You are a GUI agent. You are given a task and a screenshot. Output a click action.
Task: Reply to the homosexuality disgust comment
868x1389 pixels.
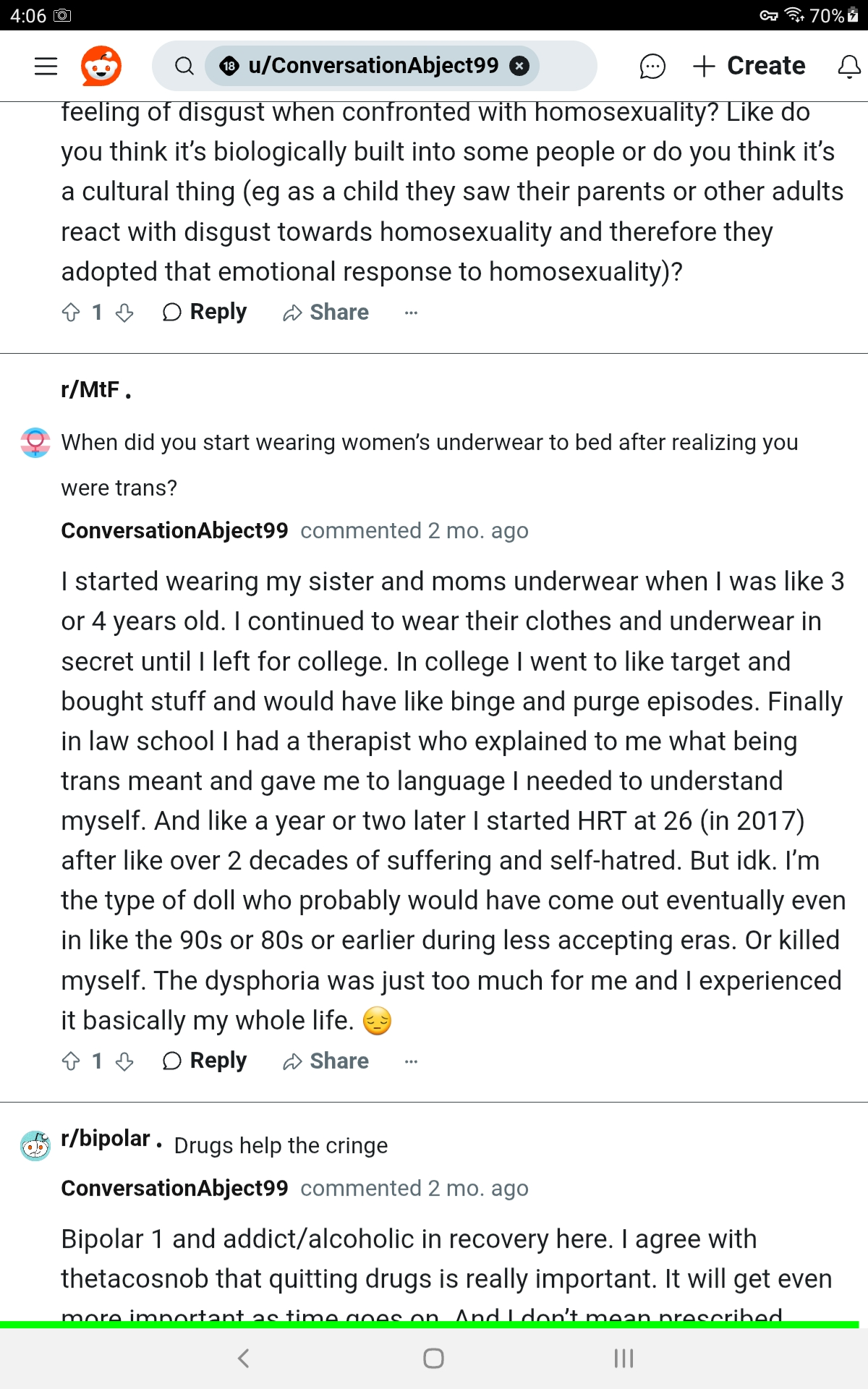(205, 313)
